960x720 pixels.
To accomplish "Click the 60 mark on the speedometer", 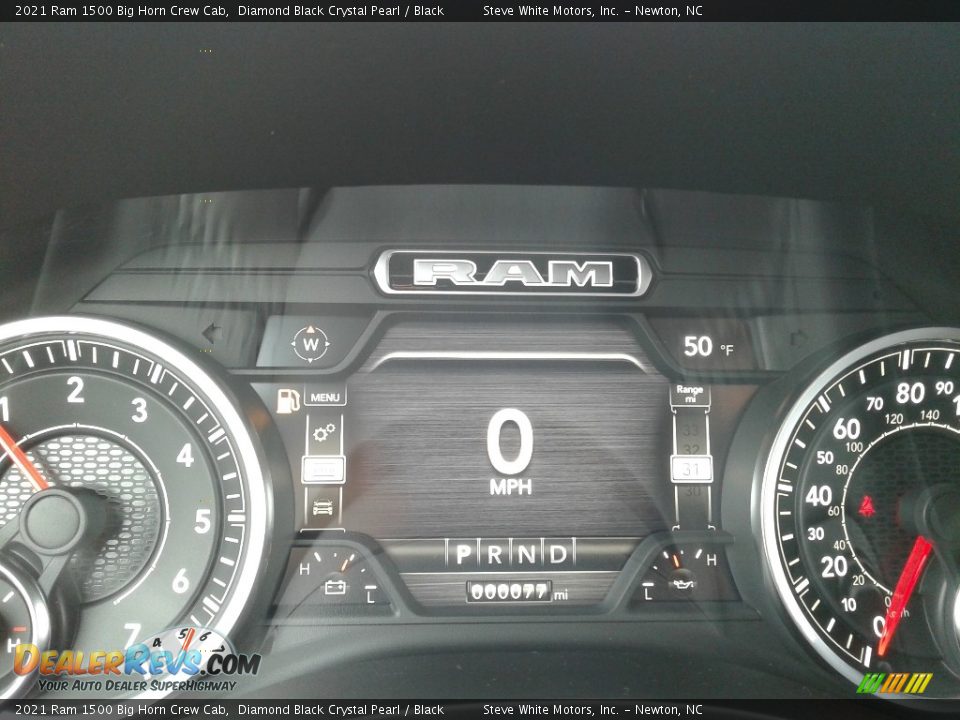I will pos(846,429).
